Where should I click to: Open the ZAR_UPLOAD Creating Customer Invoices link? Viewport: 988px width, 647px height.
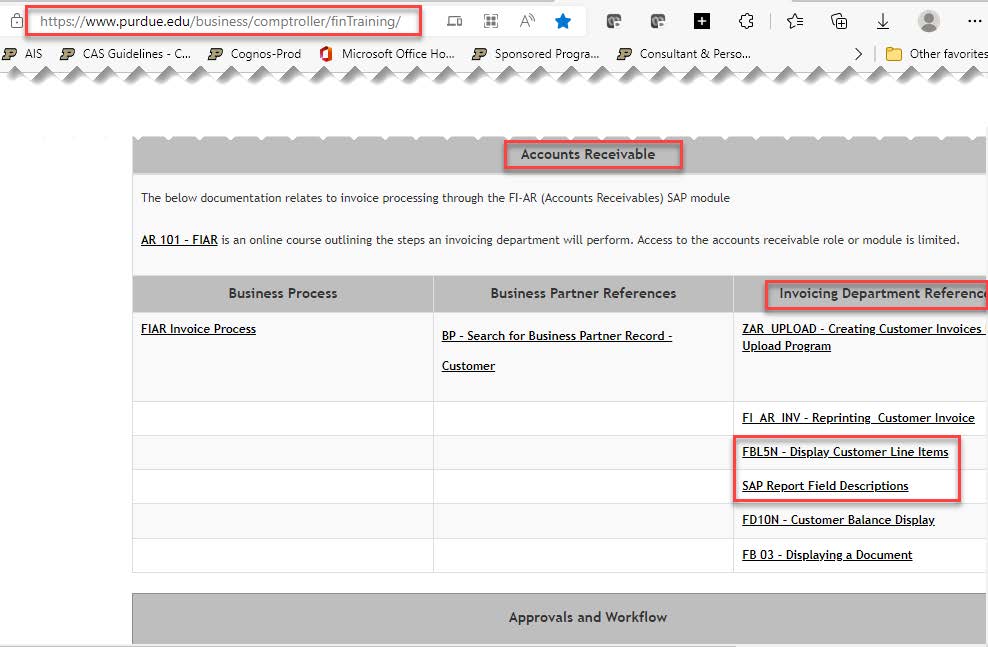click(864, 337)
